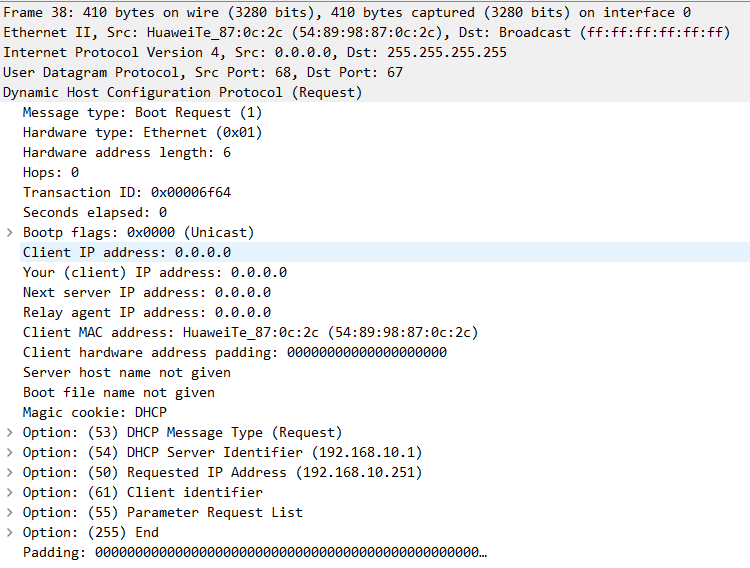
Task: Select the highlighted Client IP address row
Action: tap(127, 252)
